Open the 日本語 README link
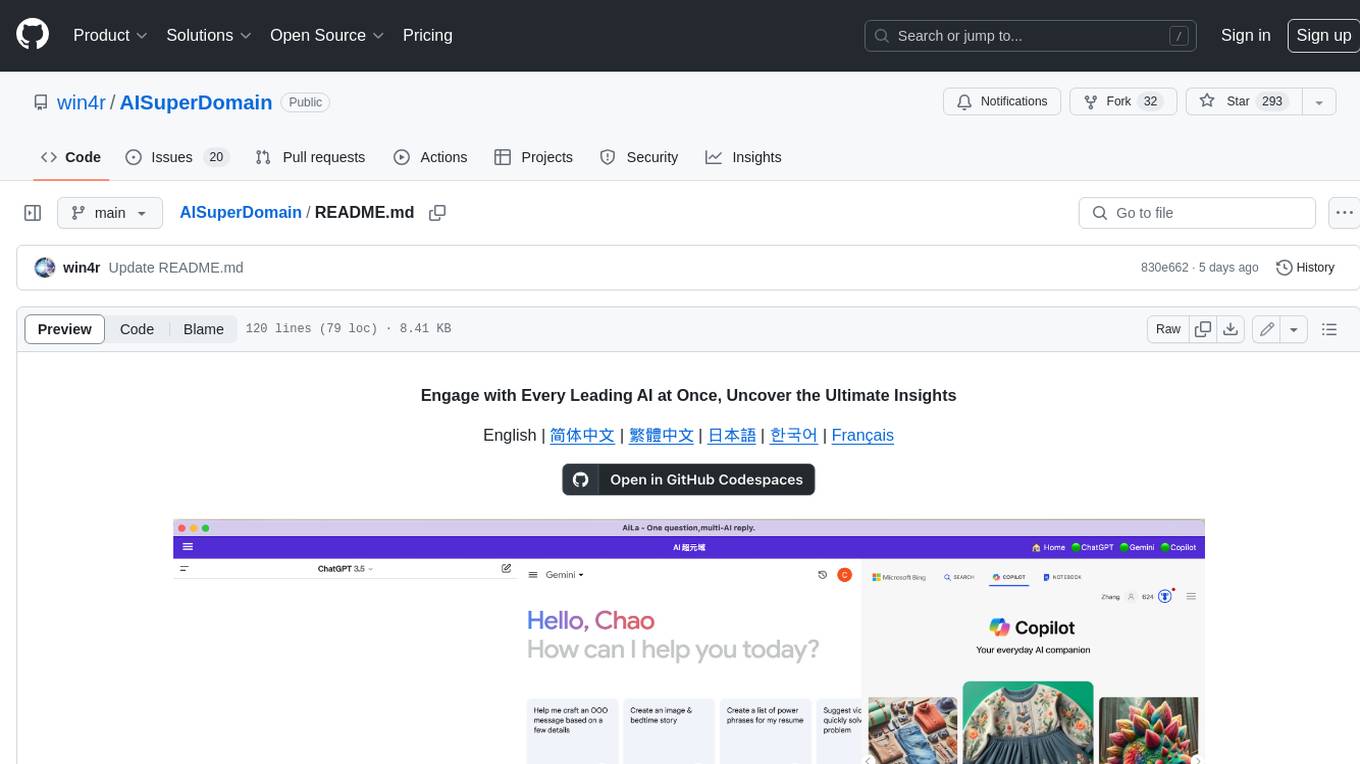This screenshot has height=764, width=1360. click(732, 435)
